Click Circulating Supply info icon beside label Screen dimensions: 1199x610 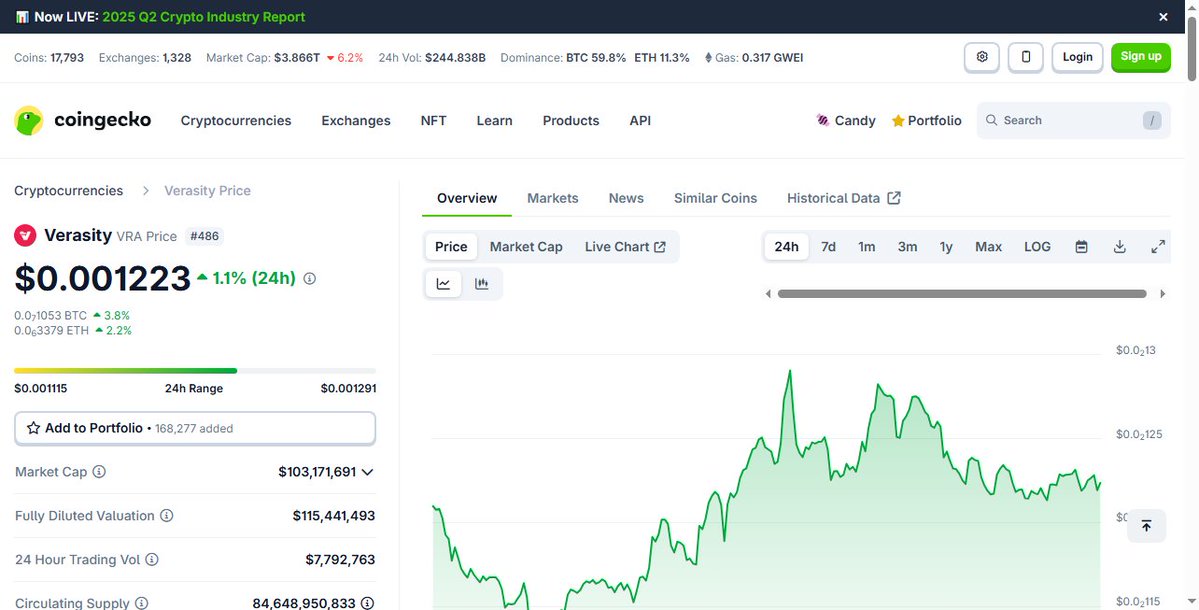click(x=141, y=603)
